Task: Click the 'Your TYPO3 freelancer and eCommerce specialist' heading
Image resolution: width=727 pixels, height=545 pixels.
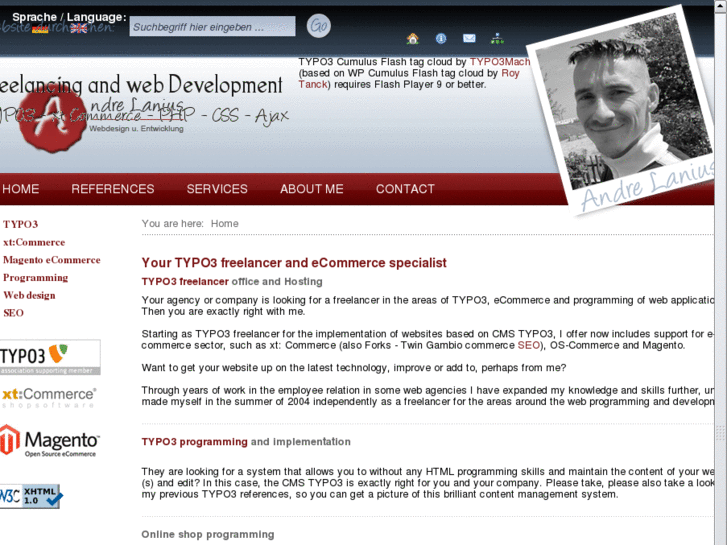Action: point(294,263)
